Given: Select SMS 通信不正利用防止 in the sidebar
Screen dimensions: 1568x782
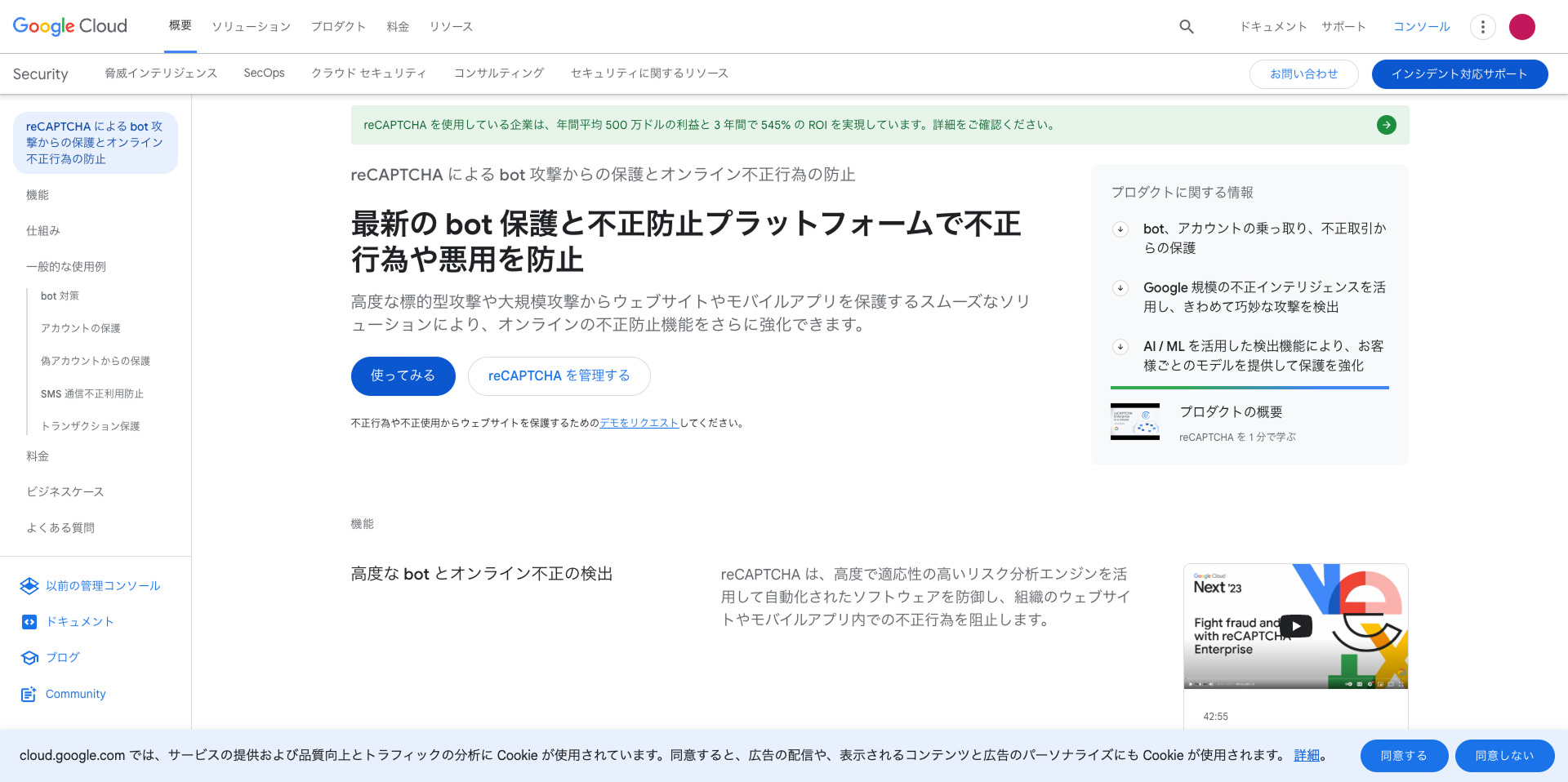Looking at the screenshot, I should (x=92, y=393).
